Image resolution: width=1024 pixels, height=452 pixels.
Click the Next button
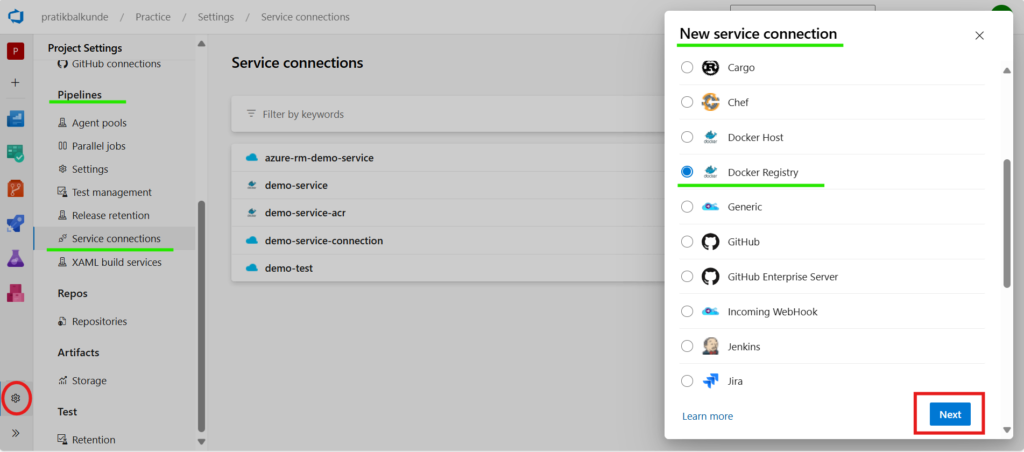[x=950, y=414]
